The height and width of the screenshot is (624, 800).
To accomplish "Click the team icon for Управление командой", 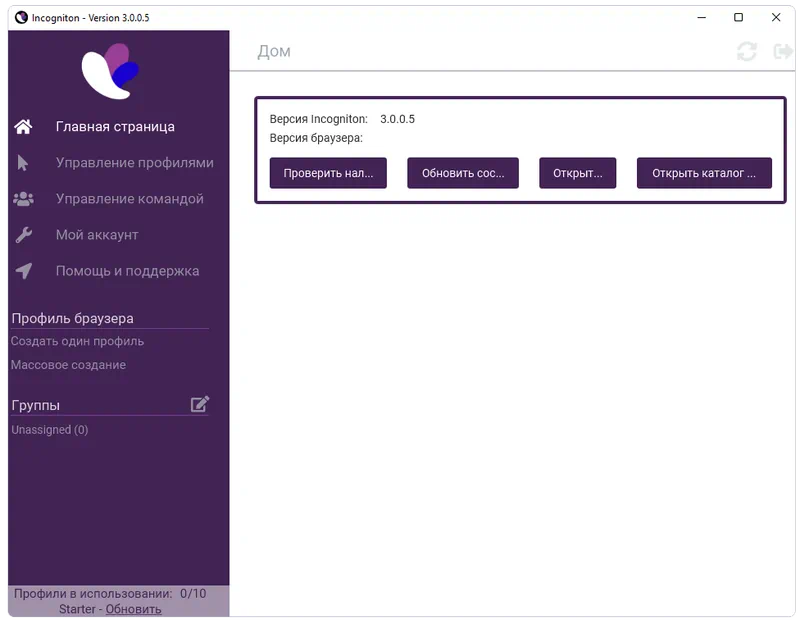I will 23,199.
